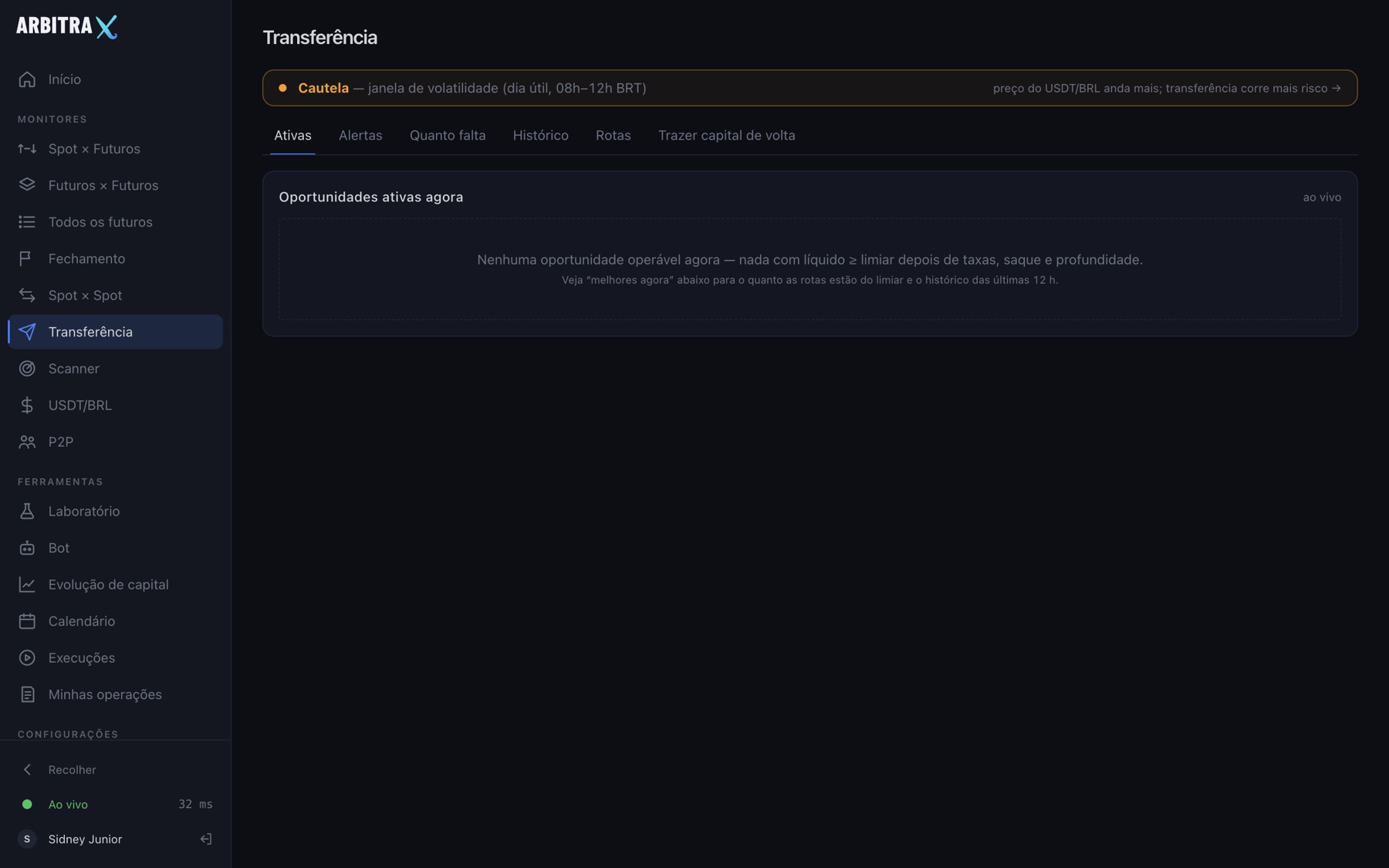The image size is (1389, 868).
Task: Open the Início home icon
Action: pos(27,79)
